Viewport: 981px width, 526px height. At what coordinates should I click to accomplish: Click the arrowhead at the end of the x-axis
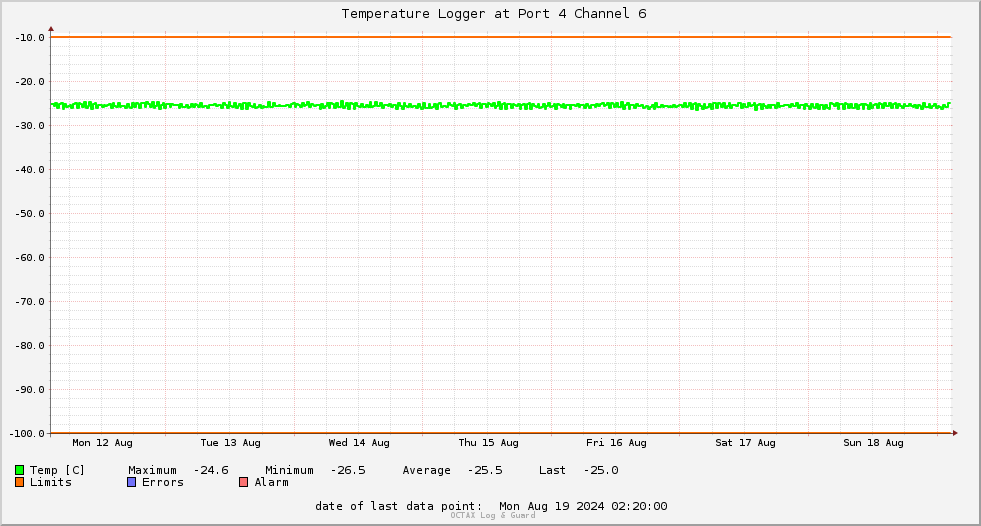pos(955,433)
